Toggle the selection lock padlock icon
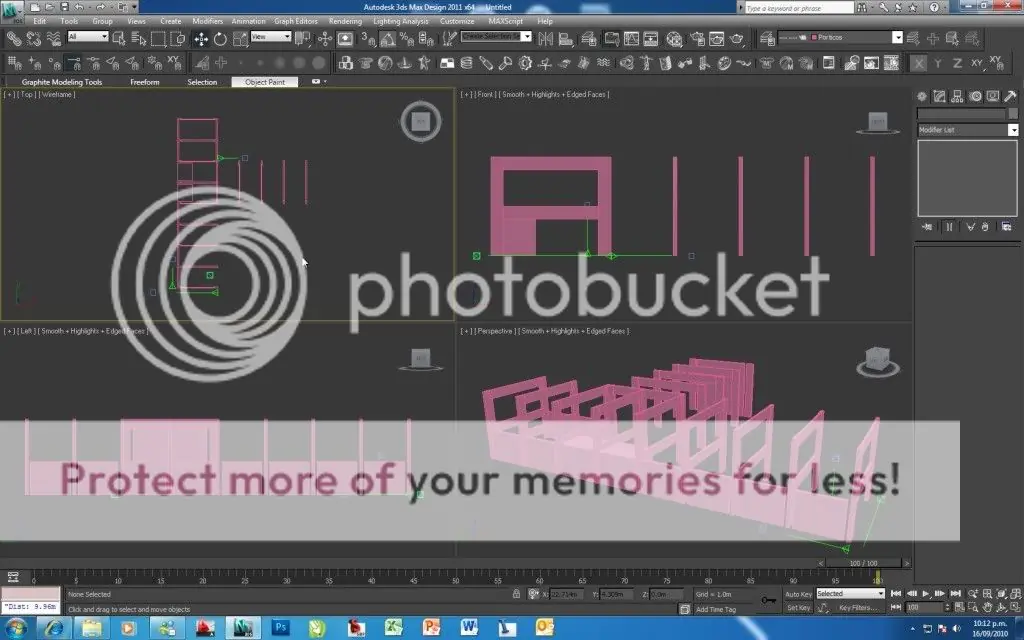The image size is (1024, 640). point(517,594)
